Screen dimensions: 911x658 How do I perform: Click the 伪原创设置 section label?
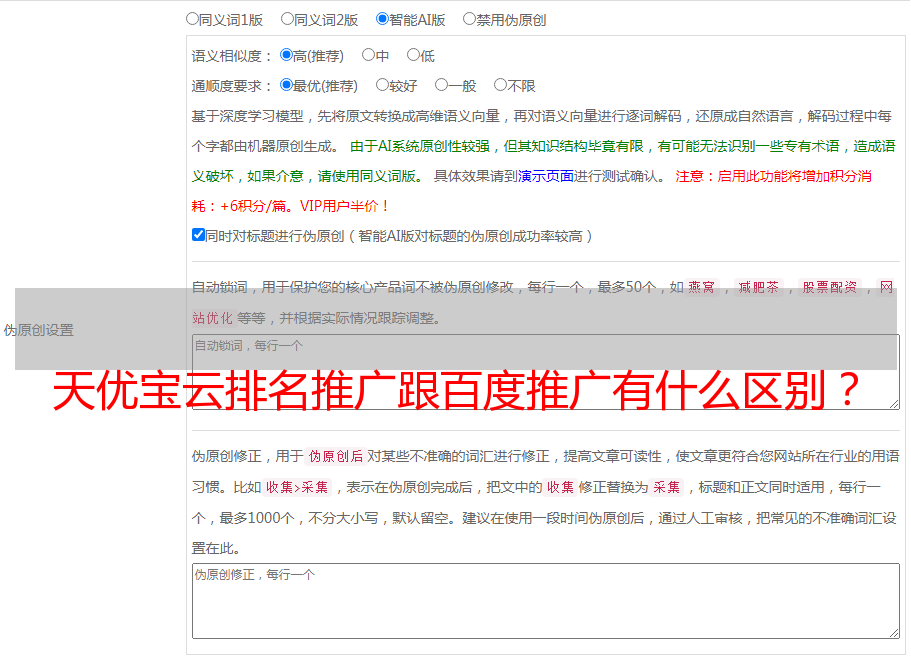click(39, 330)
